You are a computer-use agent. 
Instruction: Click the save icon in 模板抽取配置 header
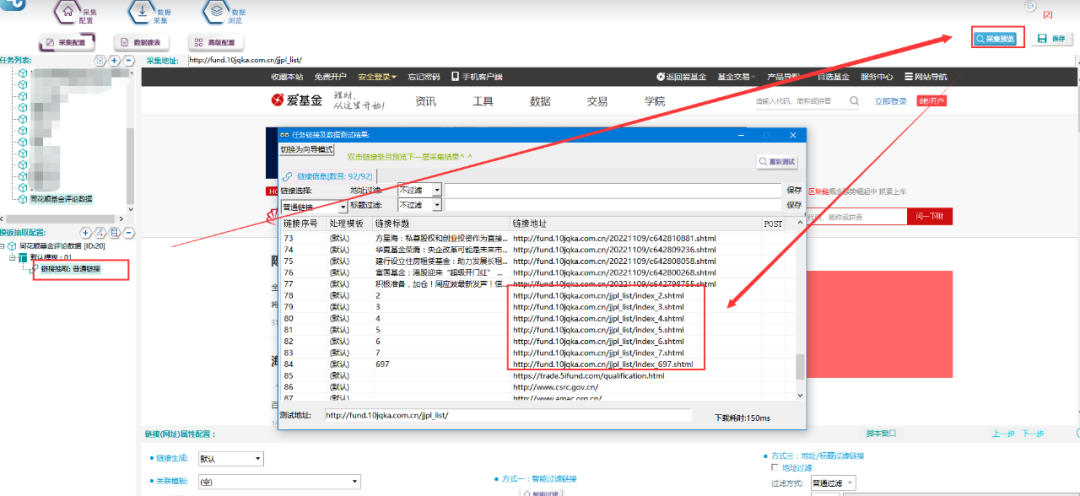115,233
